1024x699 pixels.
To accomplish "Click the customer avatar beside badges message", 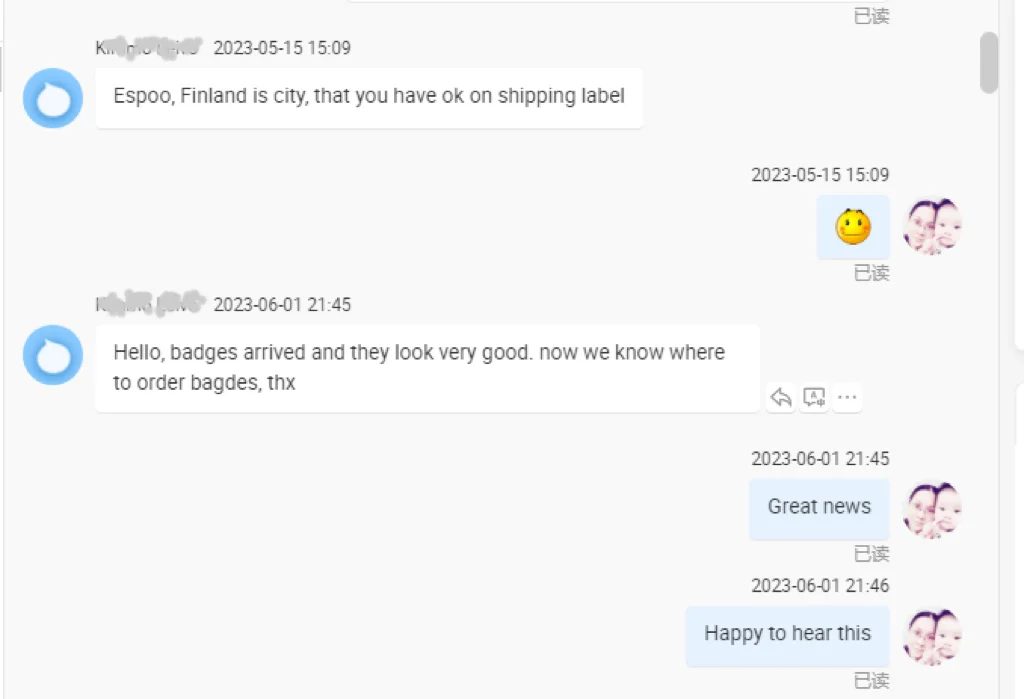I will click(x=53, y=355).
